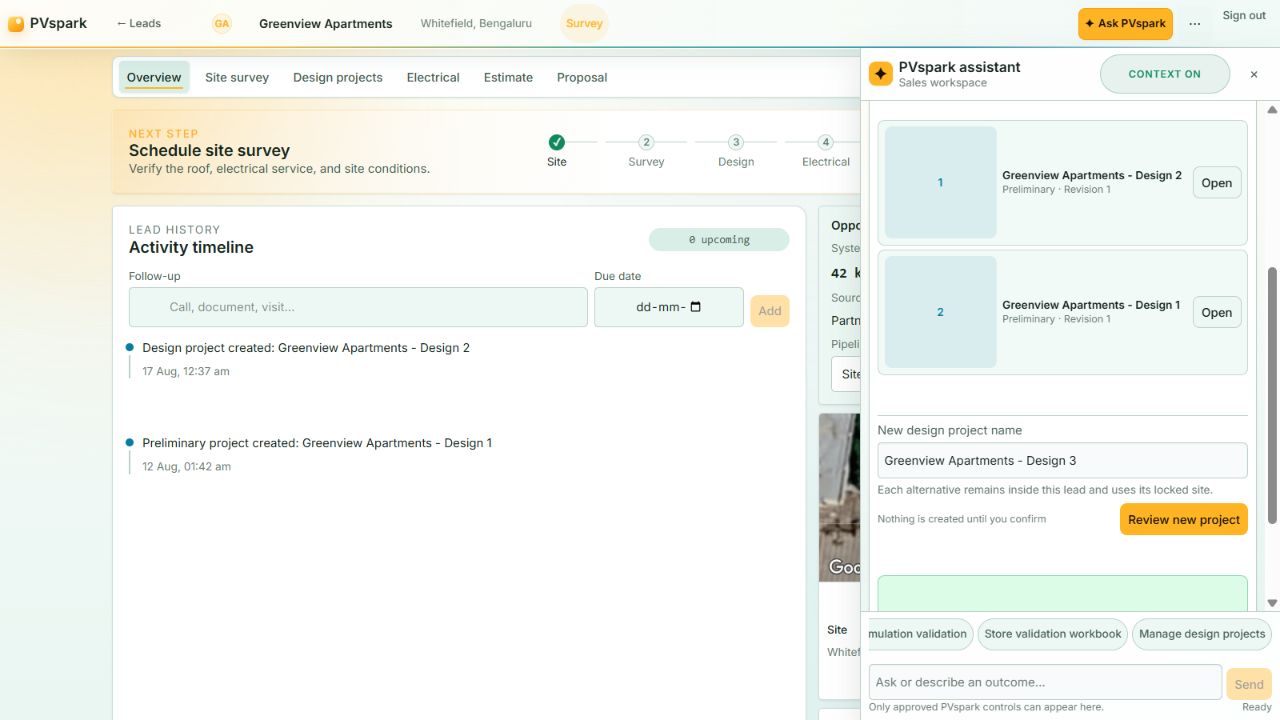1280x720 pixels.
Task: Click the Due date field
Action: coord(669,307)
